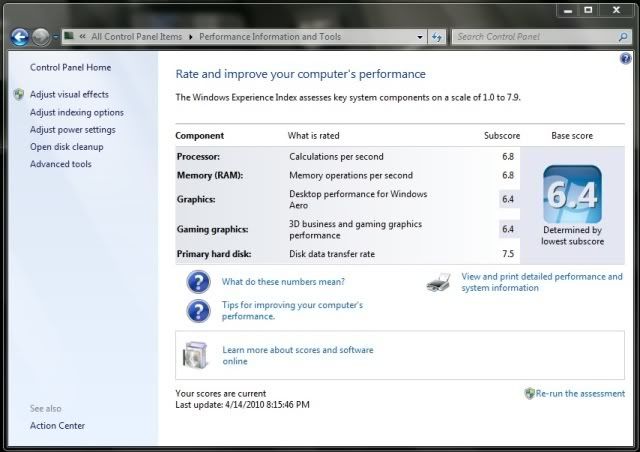The width and height of the screenshot is (640, 452).
Task: Click Performance Information and Tools breadcrumb
Action: pyautogui.click(x=270, y=37)
